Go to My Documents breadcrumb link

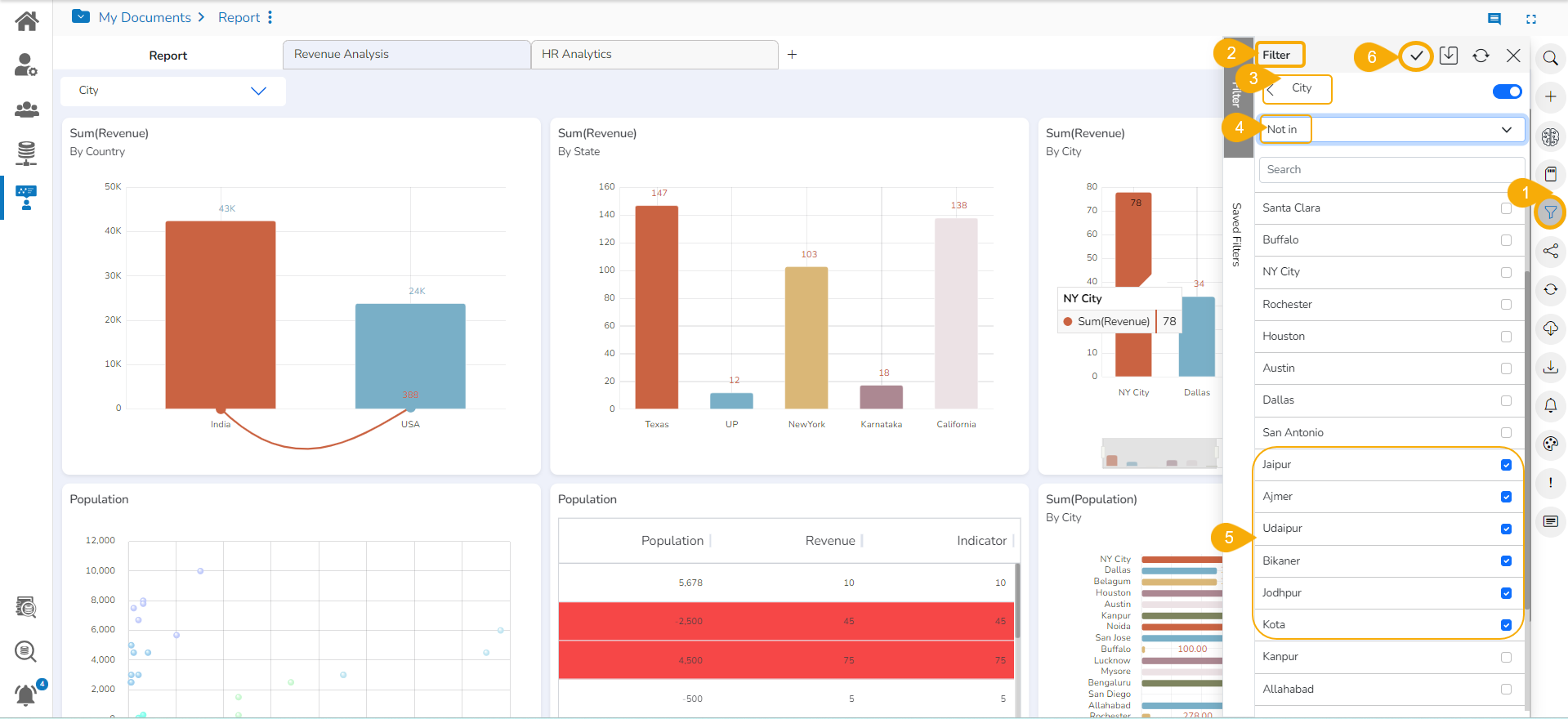(x=145, y=17)
